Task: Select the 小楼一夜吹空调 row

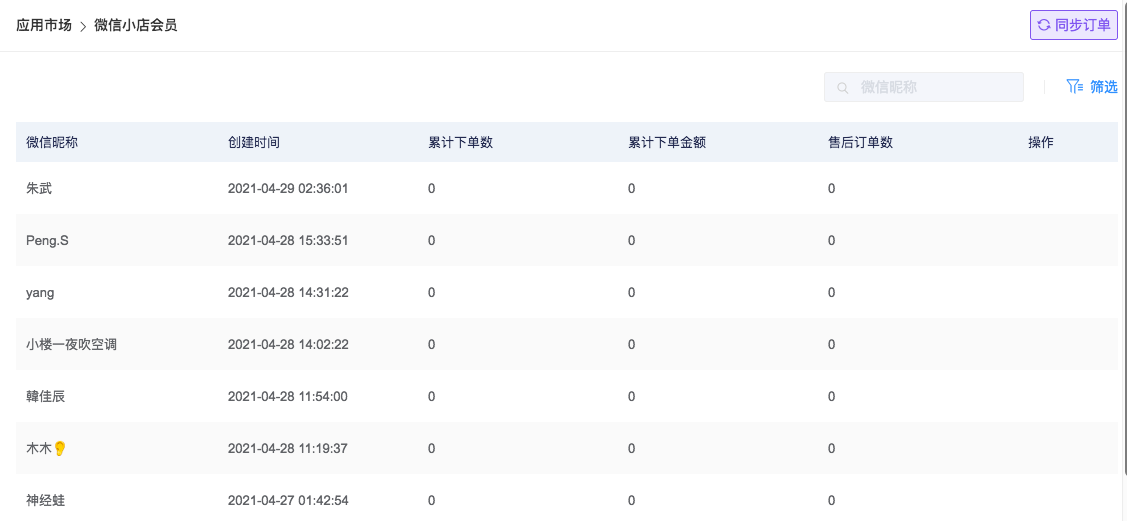Action: click(x=566, y=344)
